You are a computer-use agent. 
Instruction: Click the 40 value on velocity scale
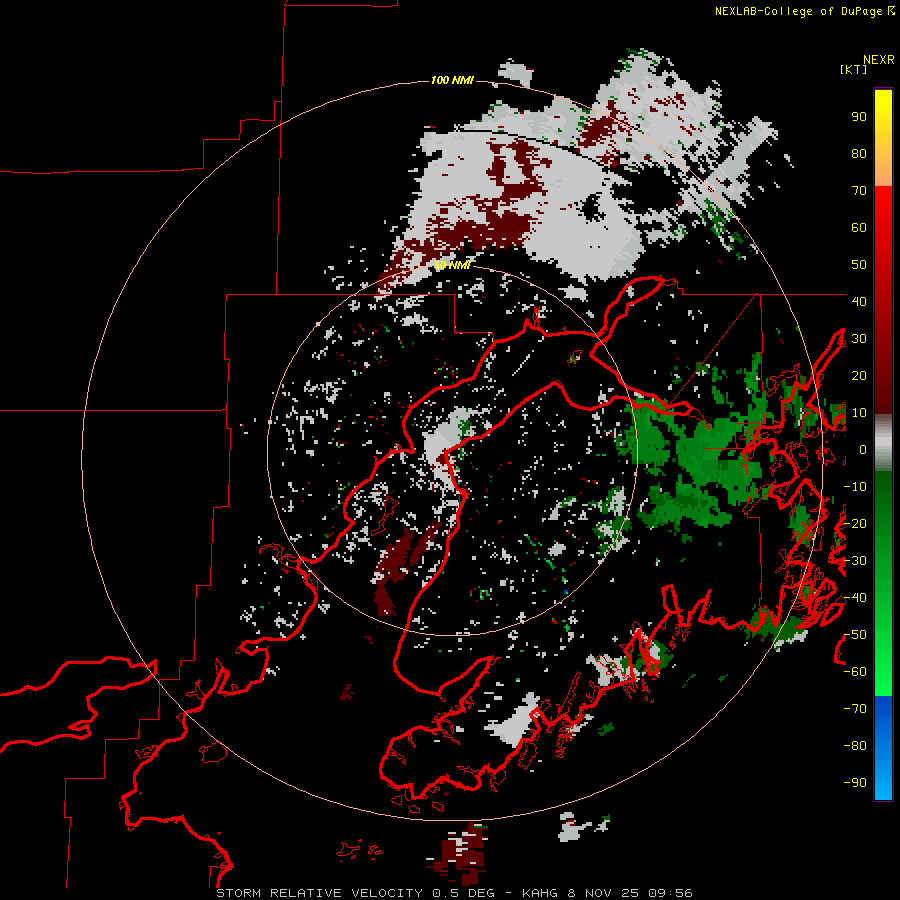point(859,301)
